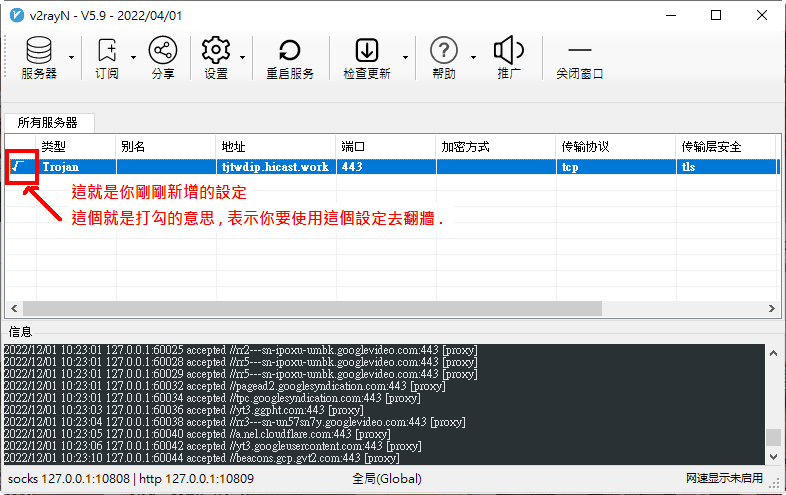Click the 订阅 subscription icon

click(x=107, y=51)
